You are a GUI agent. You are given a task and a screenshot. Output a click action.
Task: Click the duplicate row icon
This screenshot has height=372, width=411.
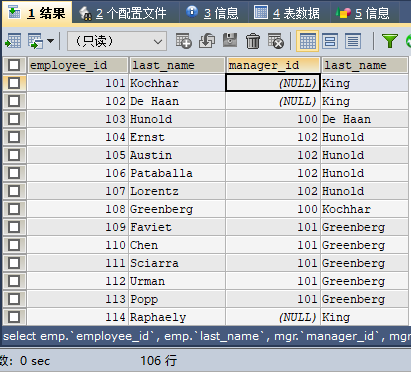click(x=207, y=41)
